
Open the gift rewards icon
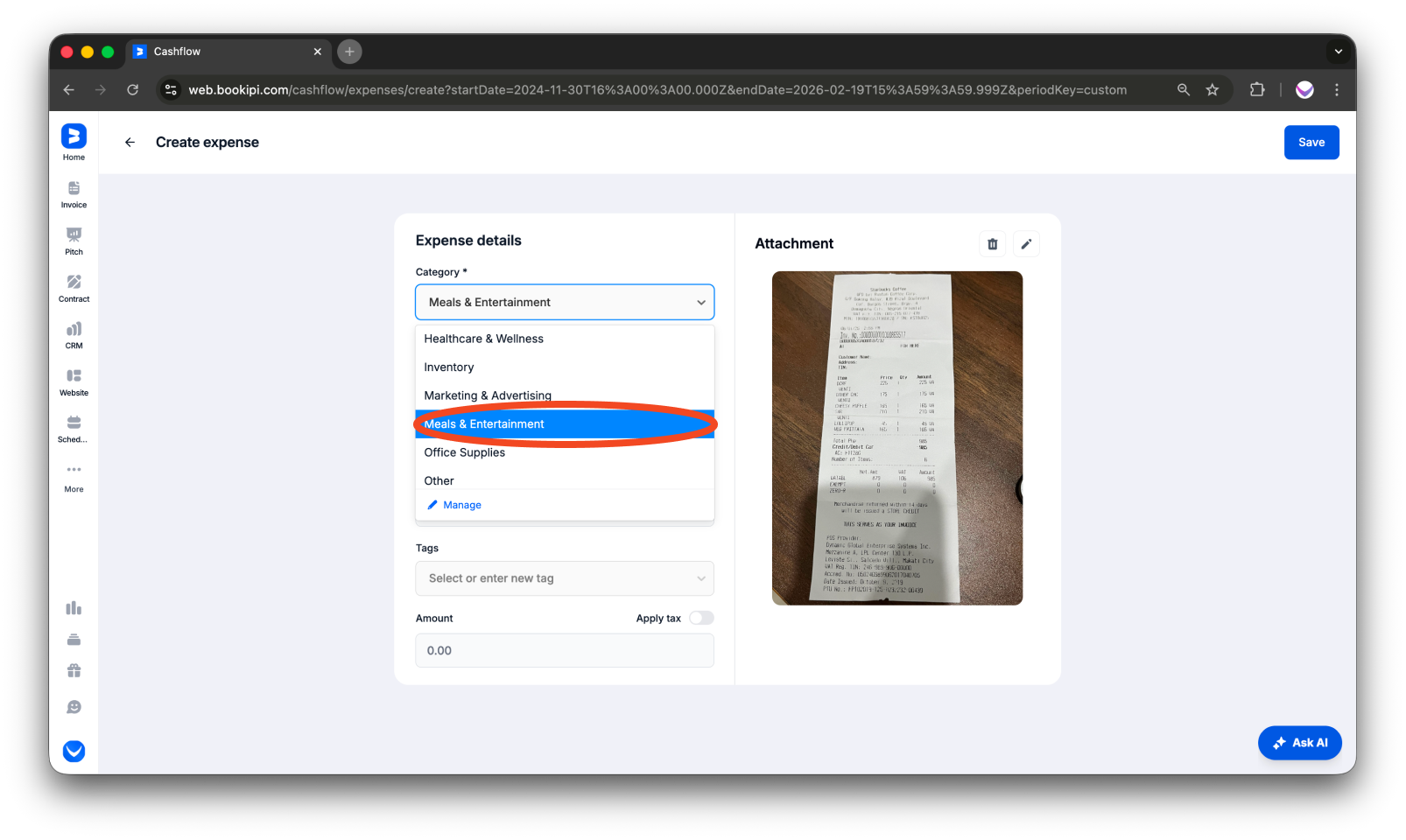pos(74,671)
